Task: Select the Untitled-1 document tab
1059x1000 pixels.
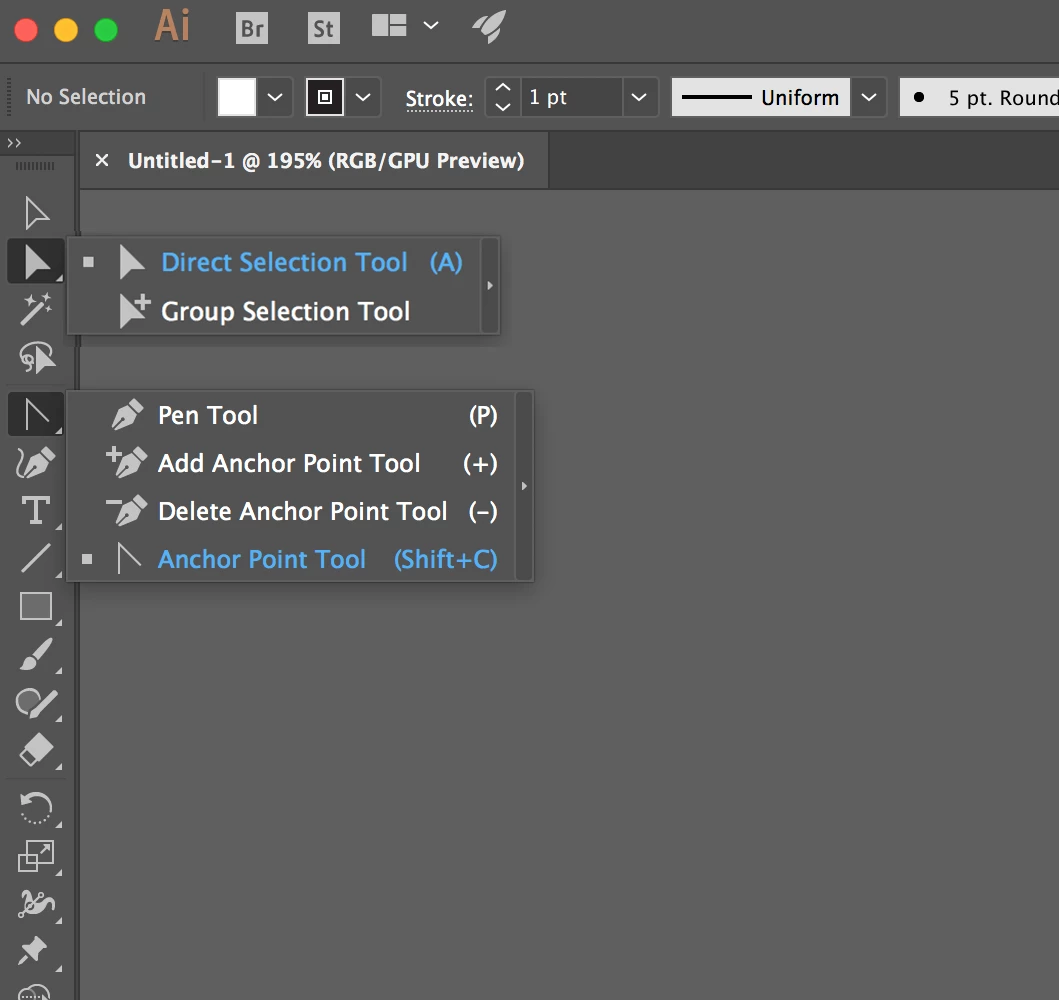Action: [x=326, y=161]
